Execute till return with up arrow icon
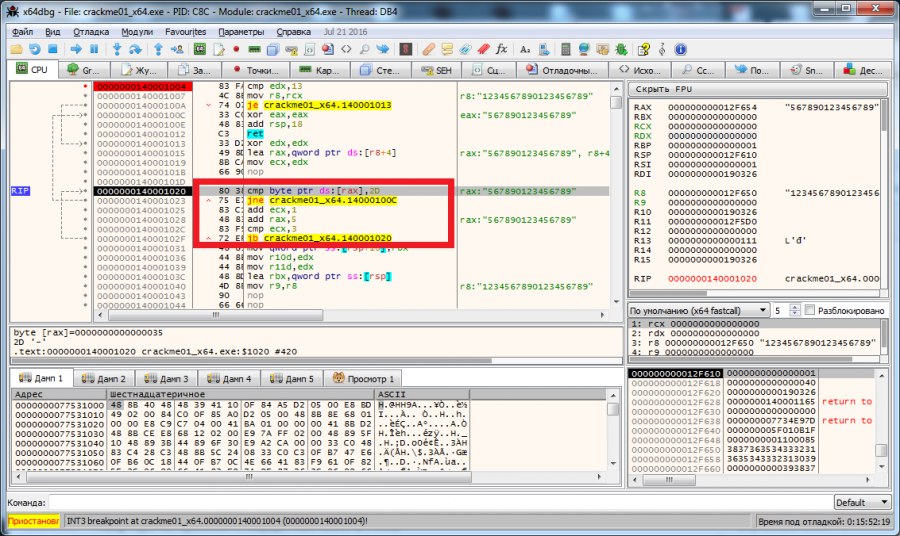 [158, 49]
